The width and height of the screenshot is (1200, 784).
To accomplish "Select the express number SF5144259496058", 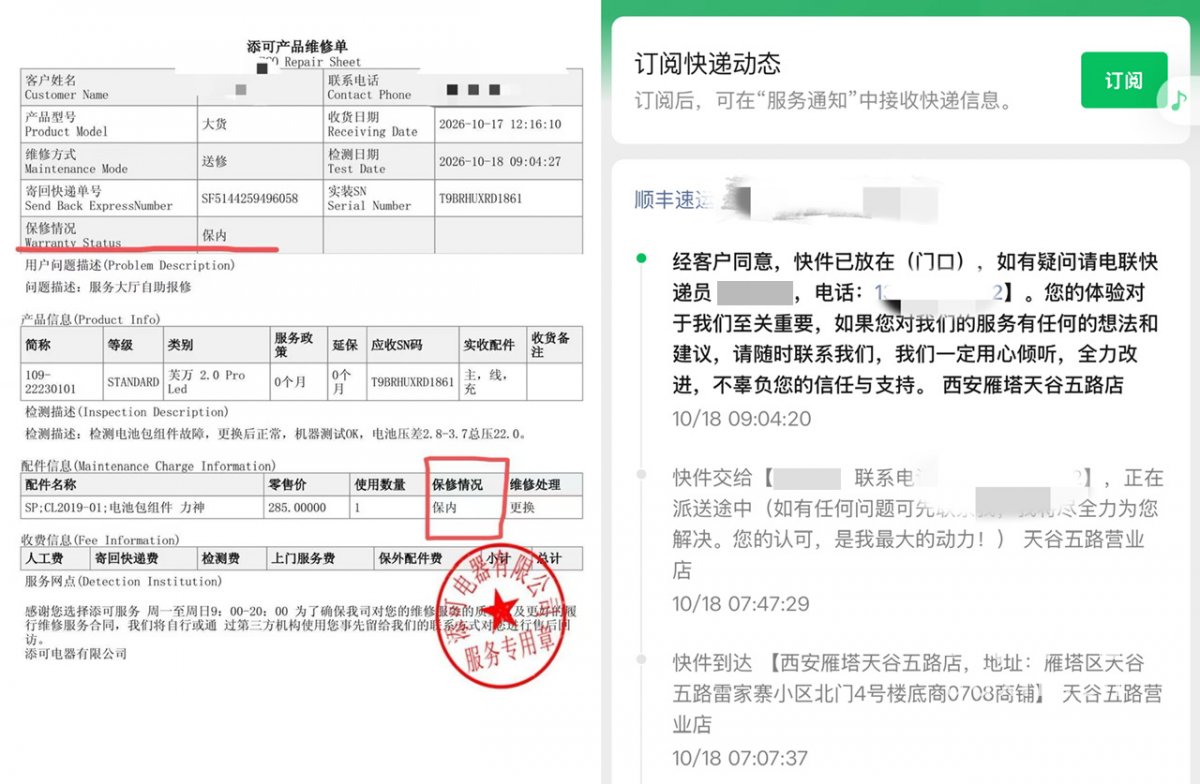I will (250, 198).
